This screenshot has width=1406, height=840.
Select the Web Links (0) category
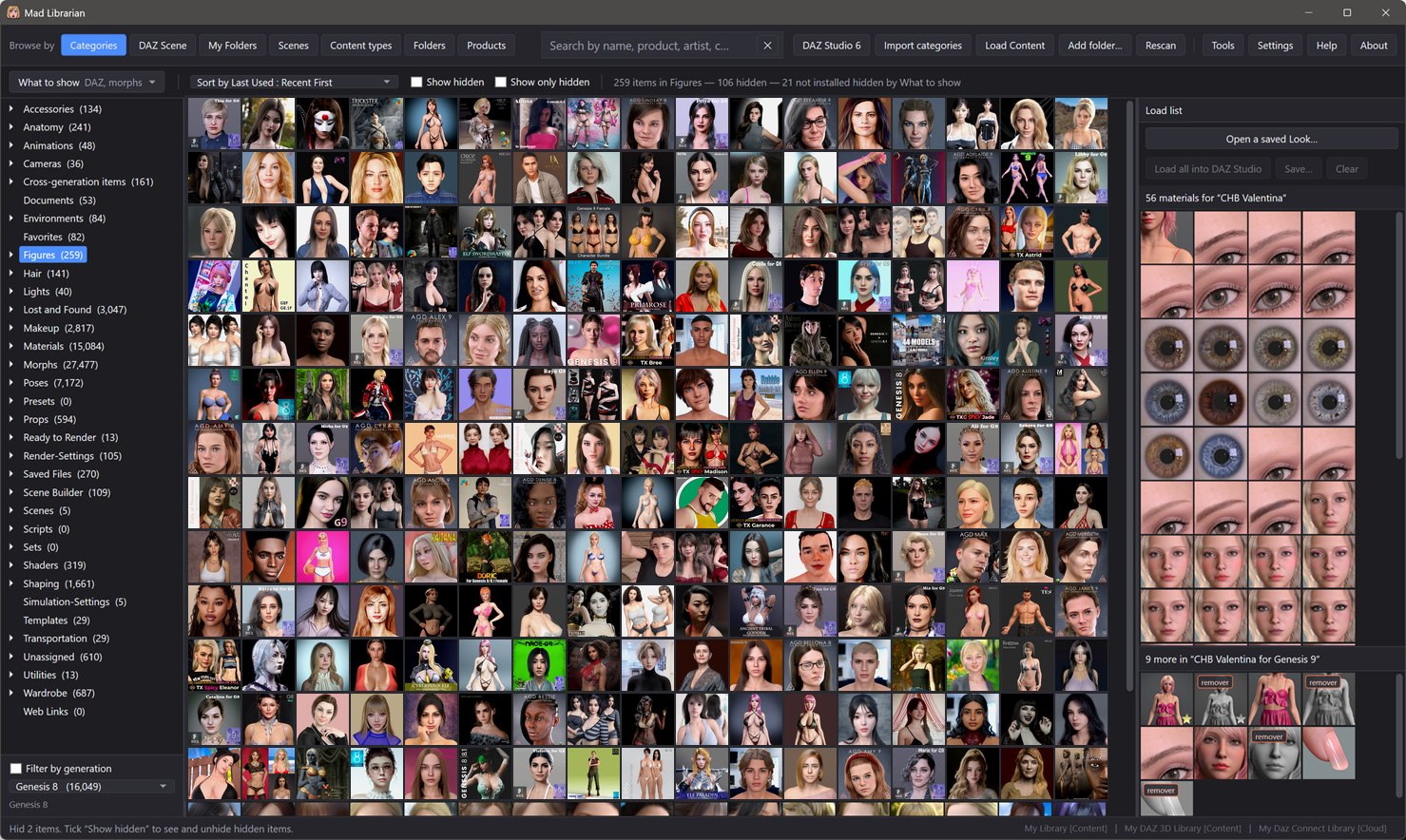tap(54, 712)
